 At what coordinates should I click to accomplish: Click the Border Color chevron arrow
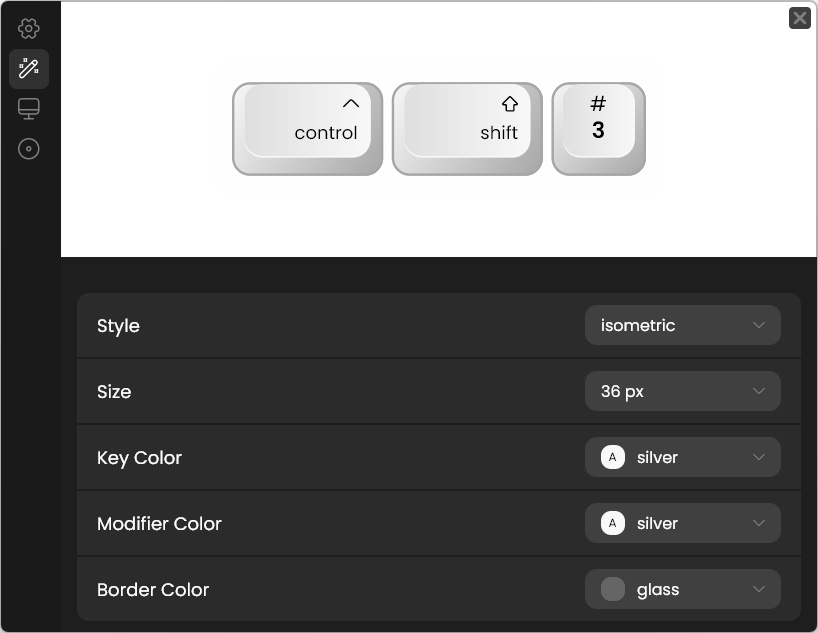(x=758, y=589)
